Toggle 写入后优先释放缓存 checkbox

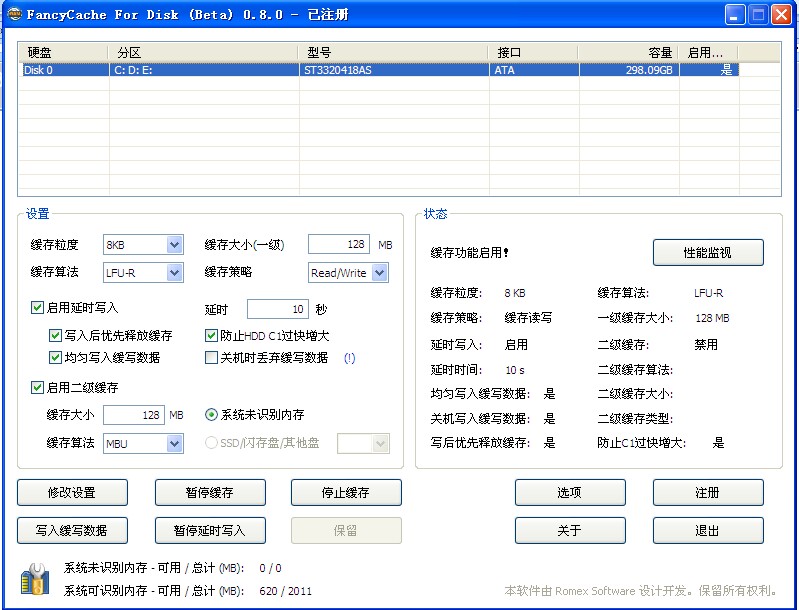pos(55,335)
